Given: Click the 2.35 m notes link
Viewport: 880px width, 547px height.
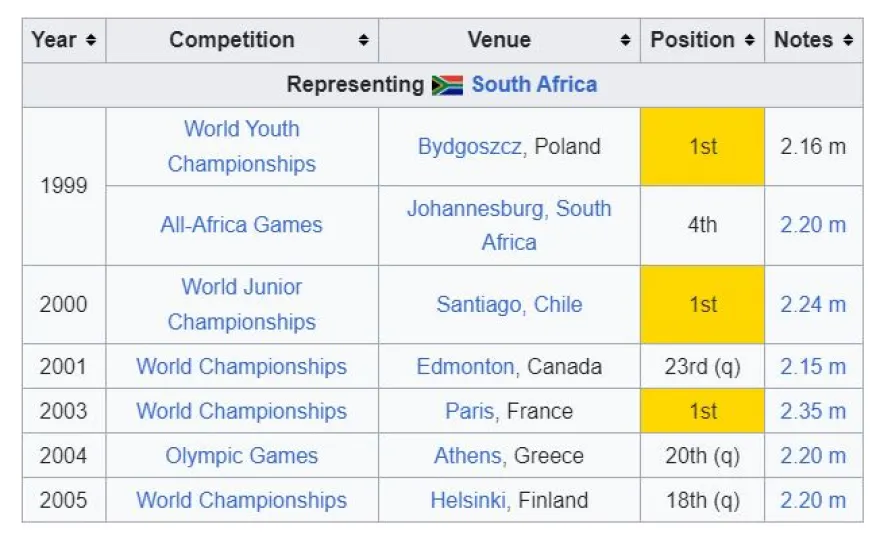Looking at the screenshot, I should pyautogui.click(x=812, y=411).
